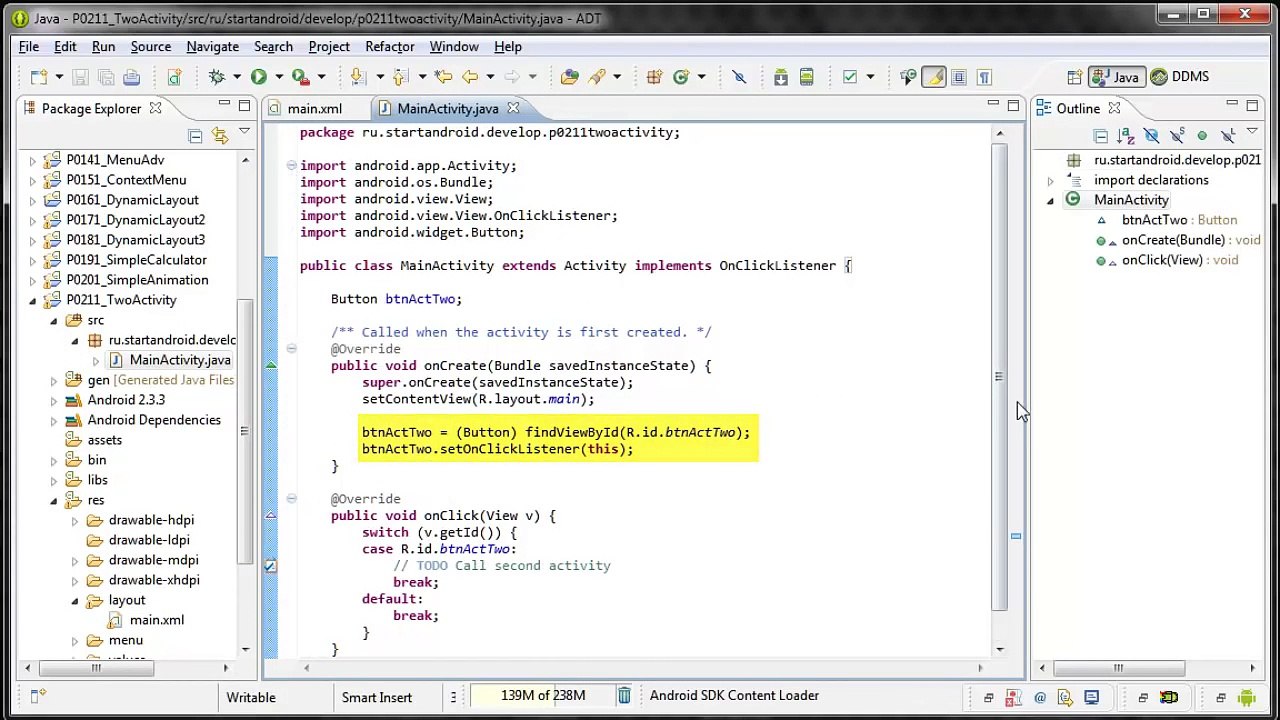Switch to the main.xml editor tab
Viewport: 1280px width, 720px height.
click(314, 109)
